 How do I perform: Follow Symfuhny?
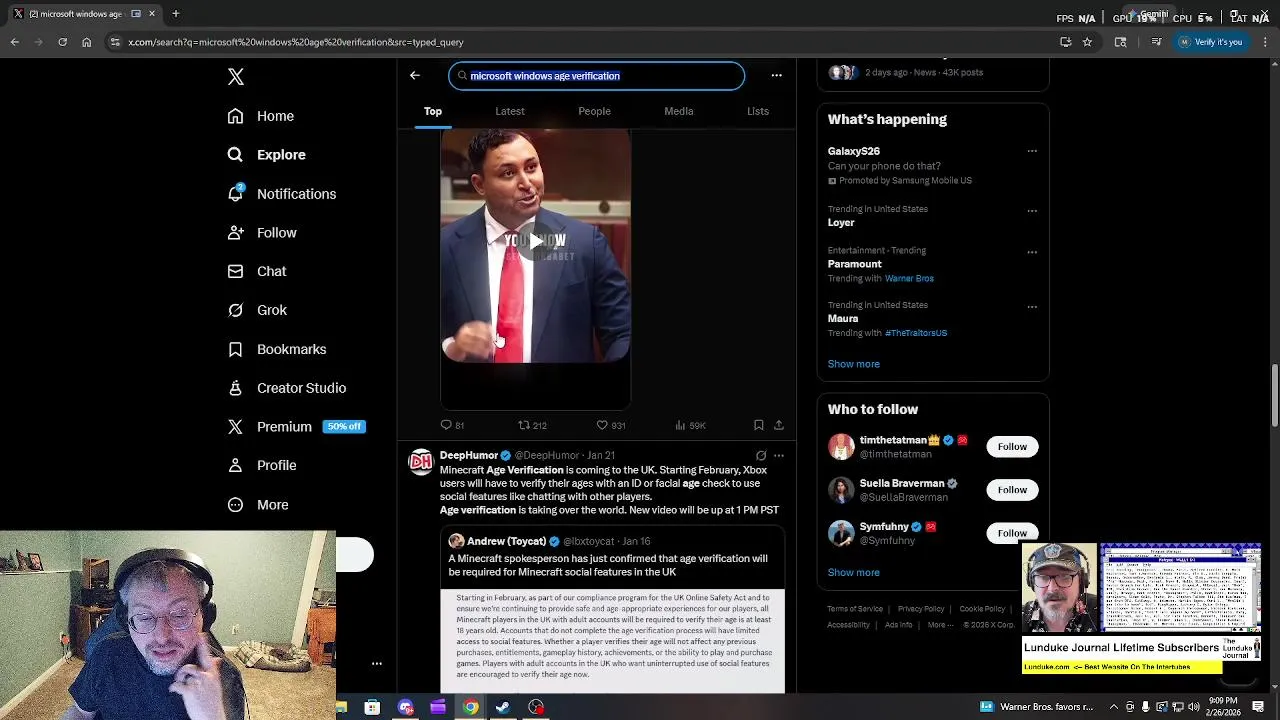(1012, 533)
